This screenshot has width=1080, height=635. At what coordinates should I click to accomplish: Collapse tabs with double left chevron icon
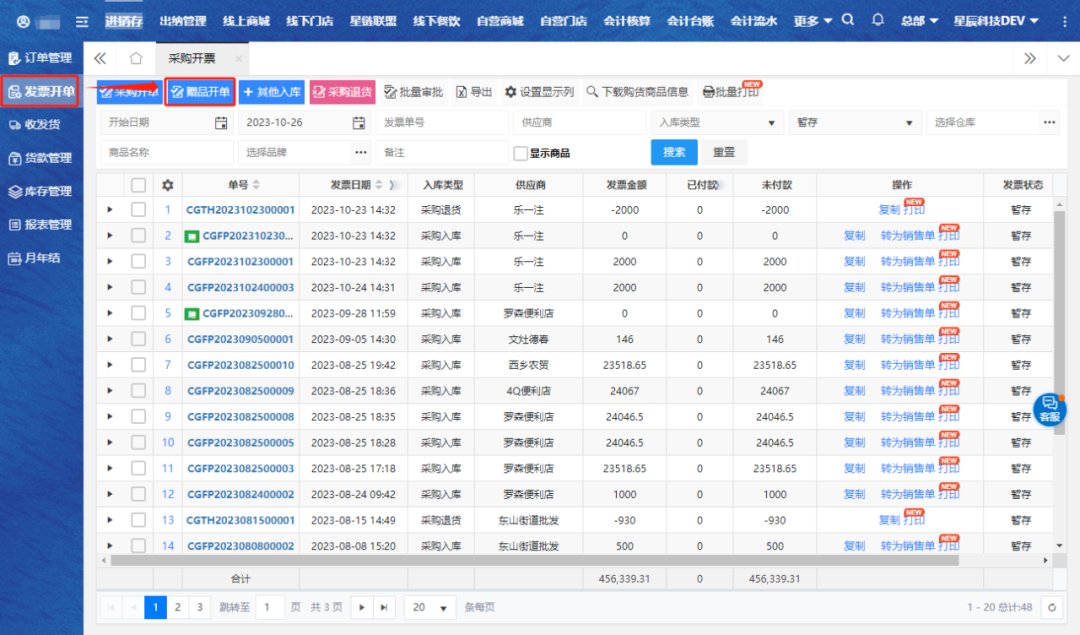(100, 59)
